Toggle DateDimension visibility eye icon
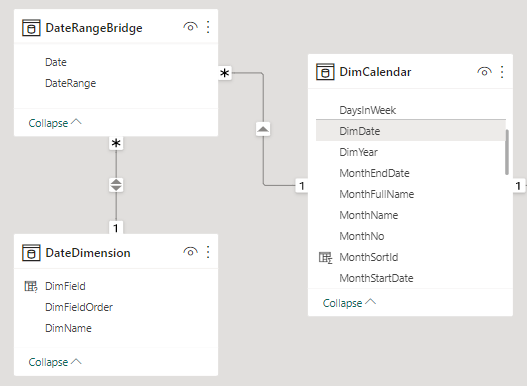The image size is (527, 386). (190, 252)
